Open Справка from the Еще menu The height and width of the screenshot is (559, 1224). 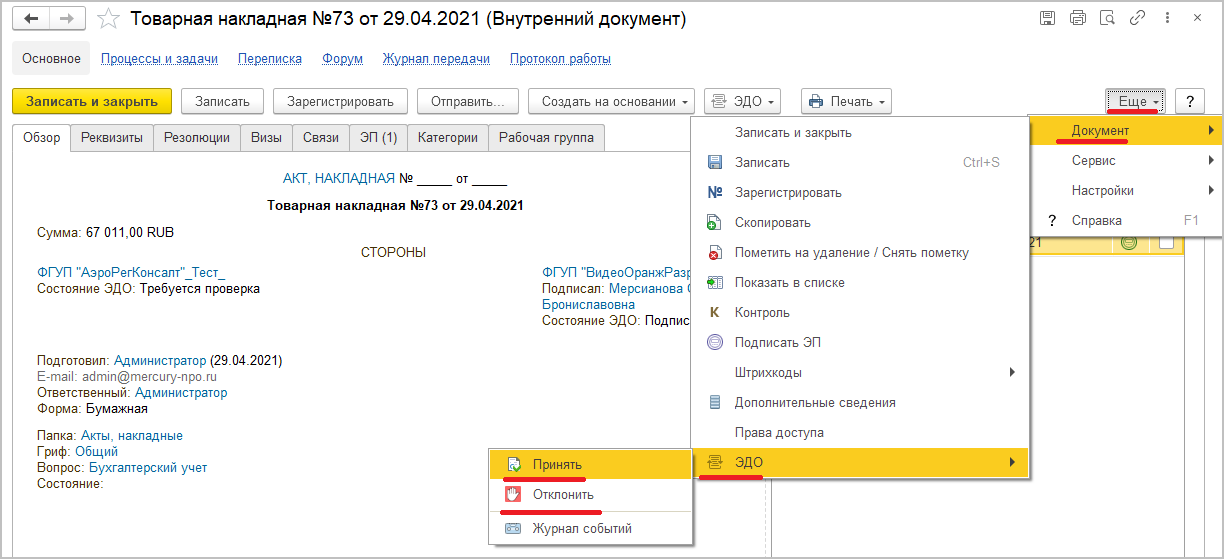tap(1126, 220)
